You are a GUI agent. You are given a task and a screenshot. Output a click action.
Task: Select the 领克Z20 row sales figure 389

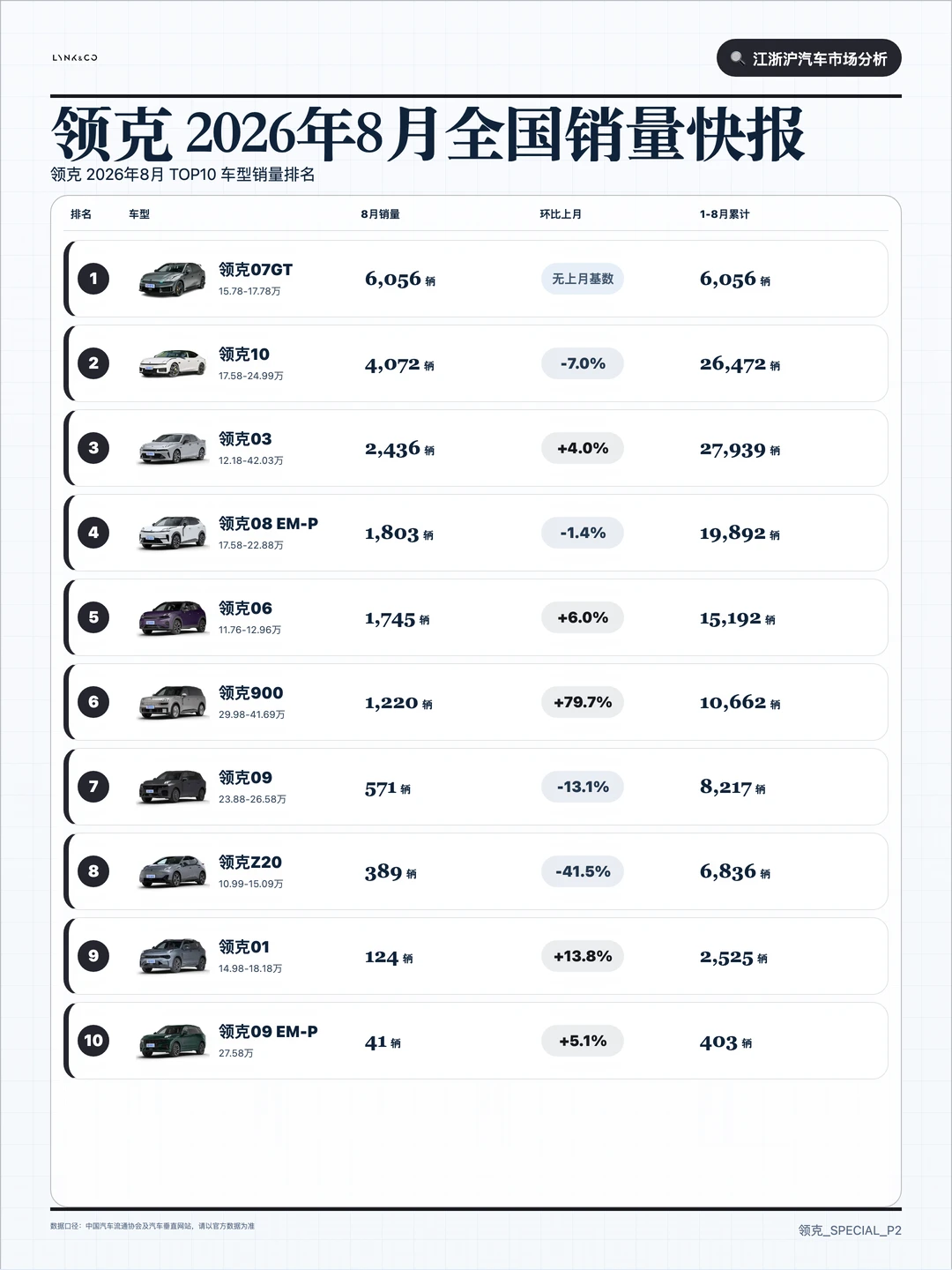point(383,872)
